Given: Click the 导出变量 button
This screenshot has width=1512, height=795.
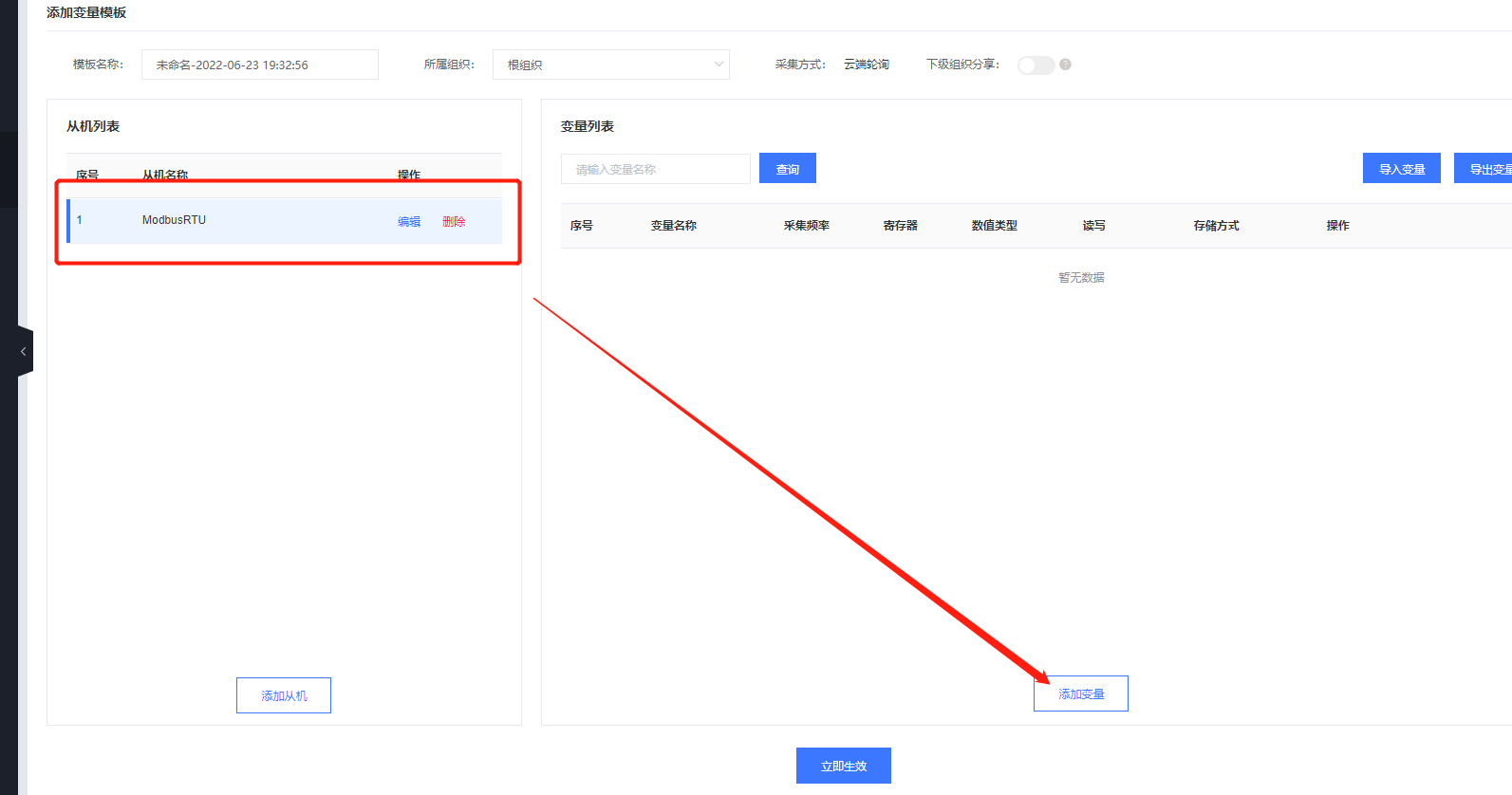Looking at the screenshot, I should (1485, 169).
